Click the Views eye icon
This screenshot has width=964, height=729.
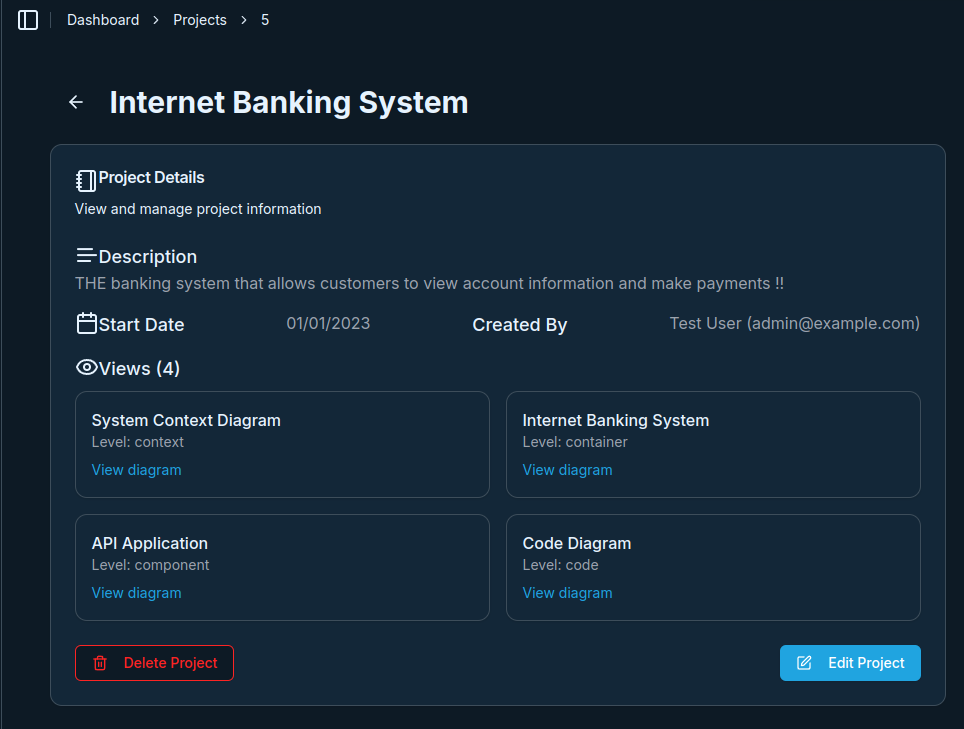(x=86, y=368)
